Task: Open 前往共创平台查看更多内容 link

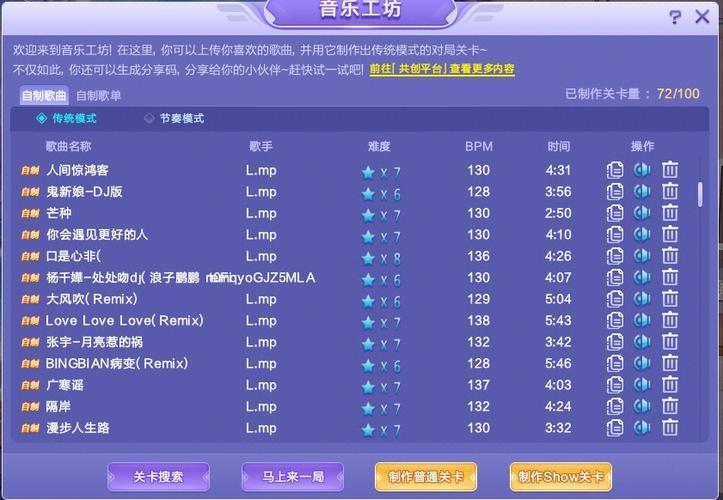Action: point(442,69)
